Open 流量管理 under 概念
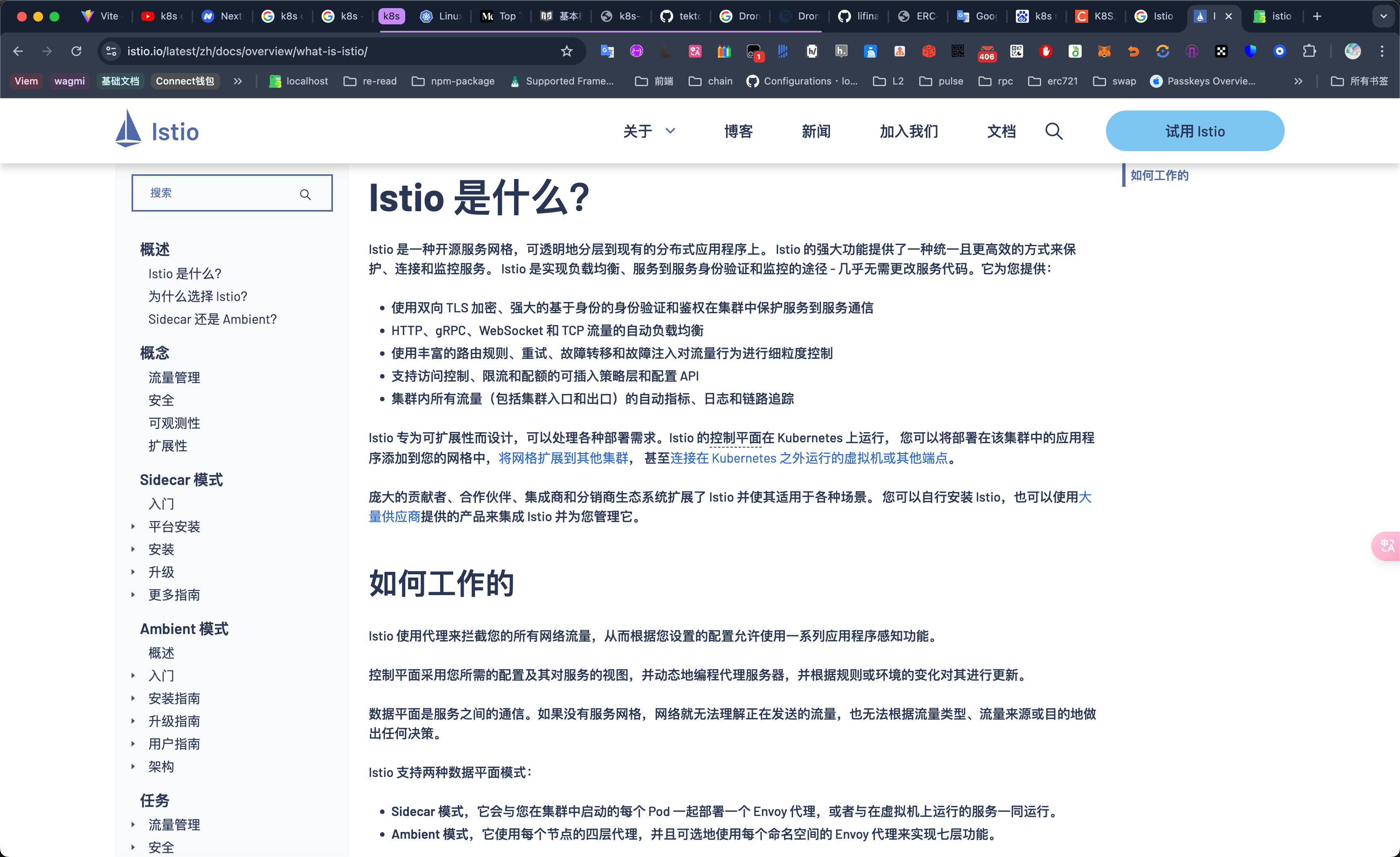Viewport: 1400px width, 857px height. 174,377
